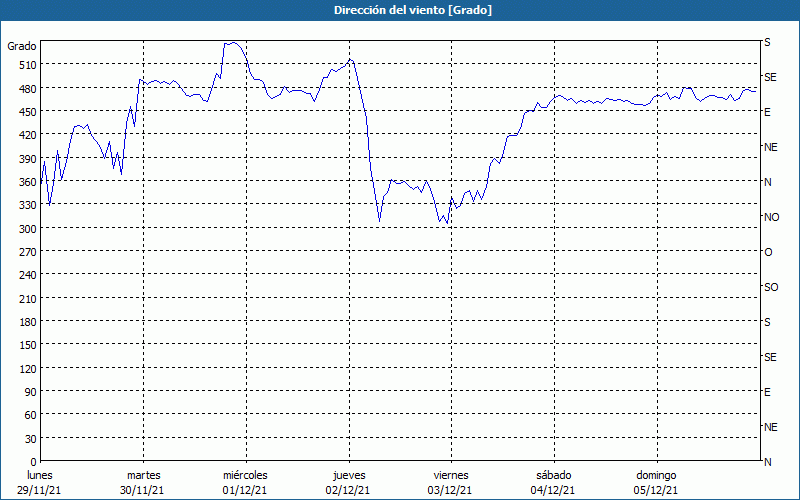
Task: Click the 270 degree tick label
Action: [x=29, y=252]
